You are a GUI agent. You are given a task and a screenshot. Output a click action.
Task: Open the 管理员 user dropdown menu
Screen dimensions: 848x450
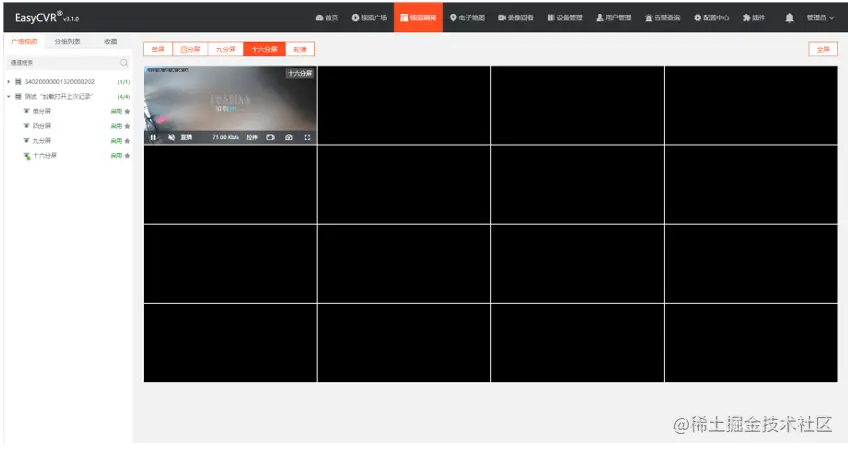pyautogui.click(x=820, y=18)
